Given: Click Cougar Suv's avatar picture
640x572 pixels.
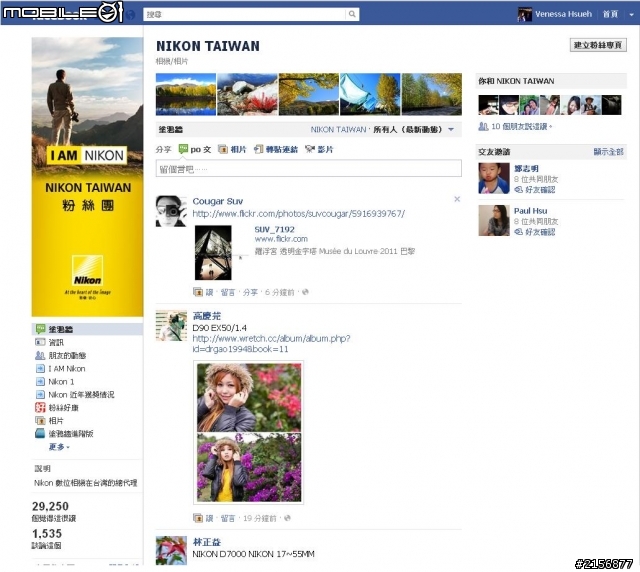Looking at the screenshot, I should pyautogui.click(x=171, y=211).
